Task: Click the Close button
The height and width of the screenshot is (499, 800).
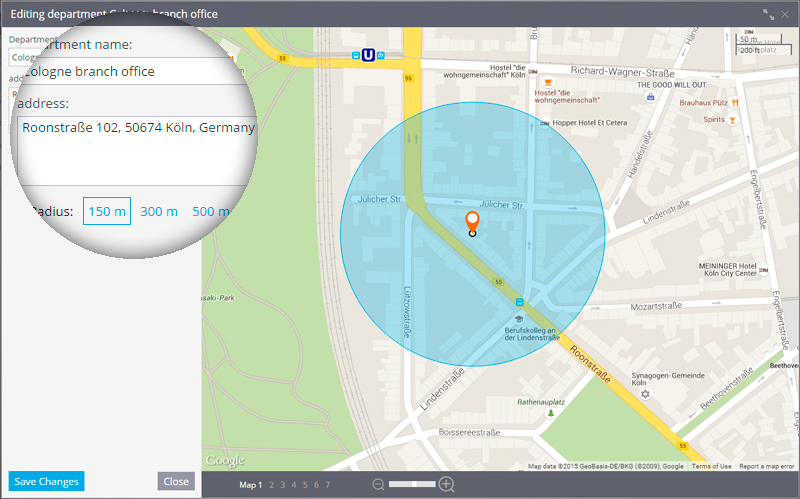Action: coord(176,481)
